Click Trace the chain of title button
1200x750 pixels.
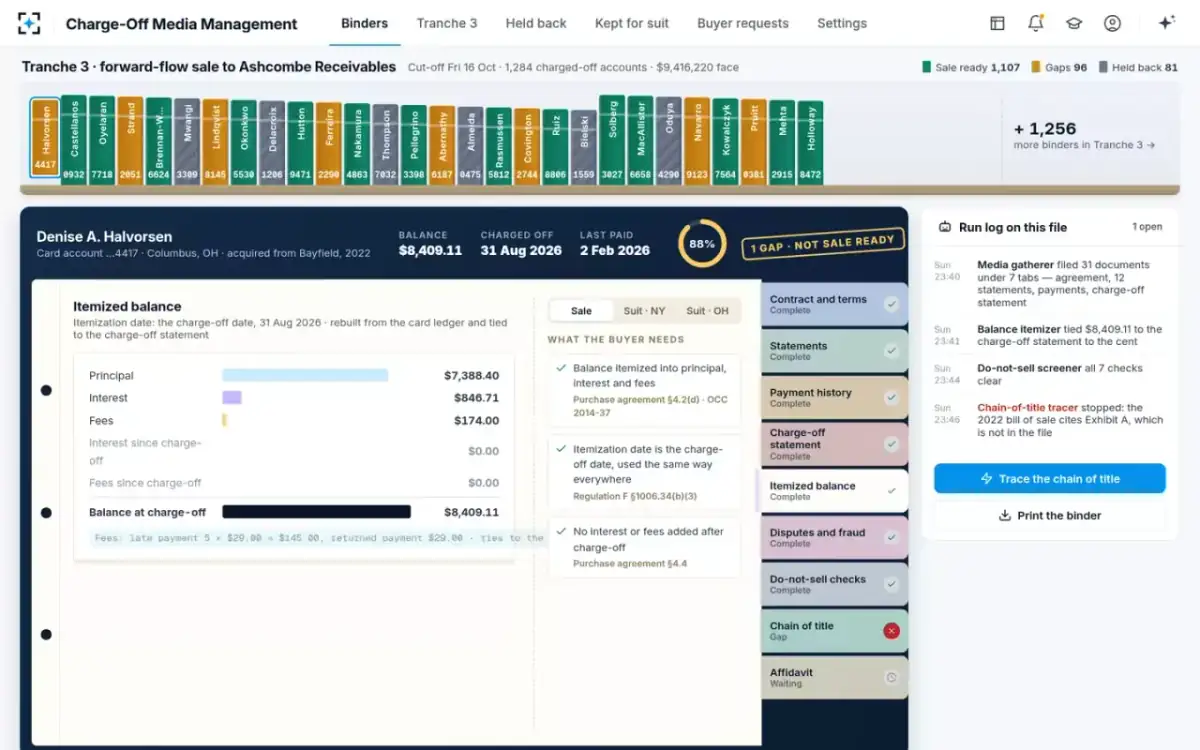[x=1050, y=479]
